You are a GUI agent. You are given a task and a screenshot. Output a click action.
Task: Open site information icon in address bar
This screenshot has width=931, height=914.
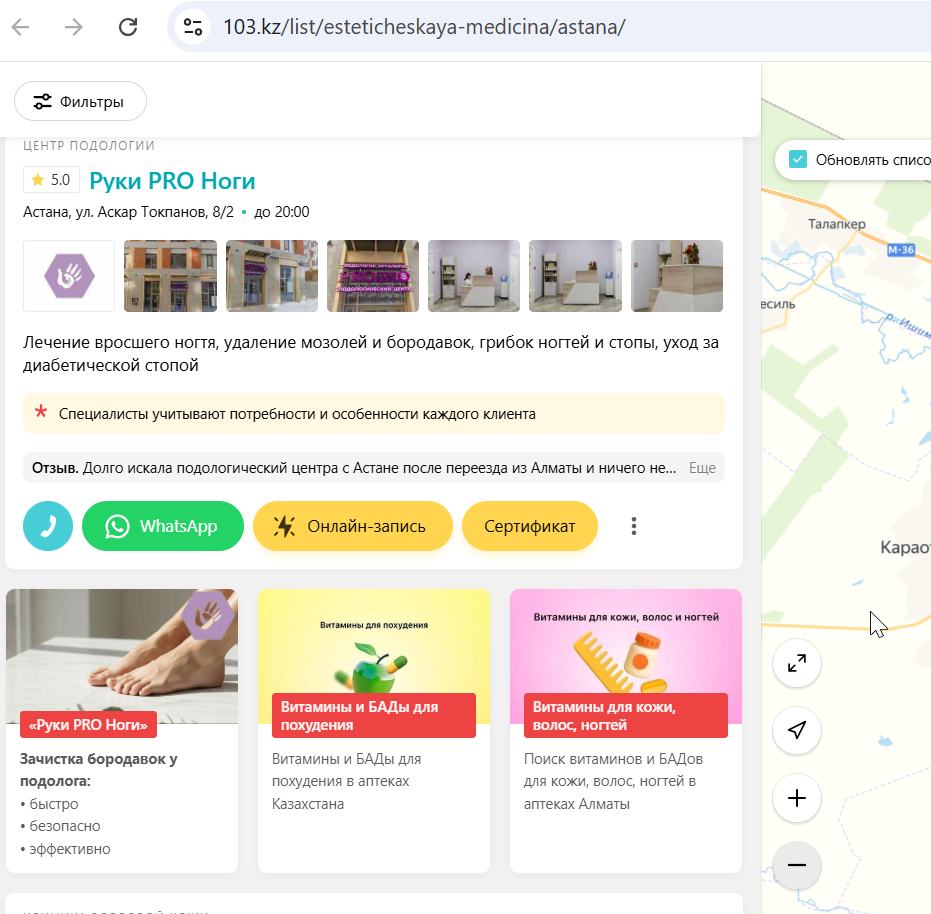(193, 27)
